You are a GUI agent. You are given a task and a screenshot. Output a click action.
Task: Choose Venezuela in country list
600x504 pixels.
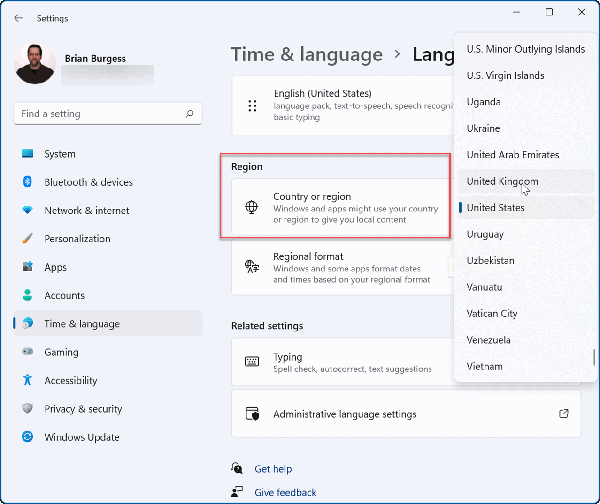(526, 340)
